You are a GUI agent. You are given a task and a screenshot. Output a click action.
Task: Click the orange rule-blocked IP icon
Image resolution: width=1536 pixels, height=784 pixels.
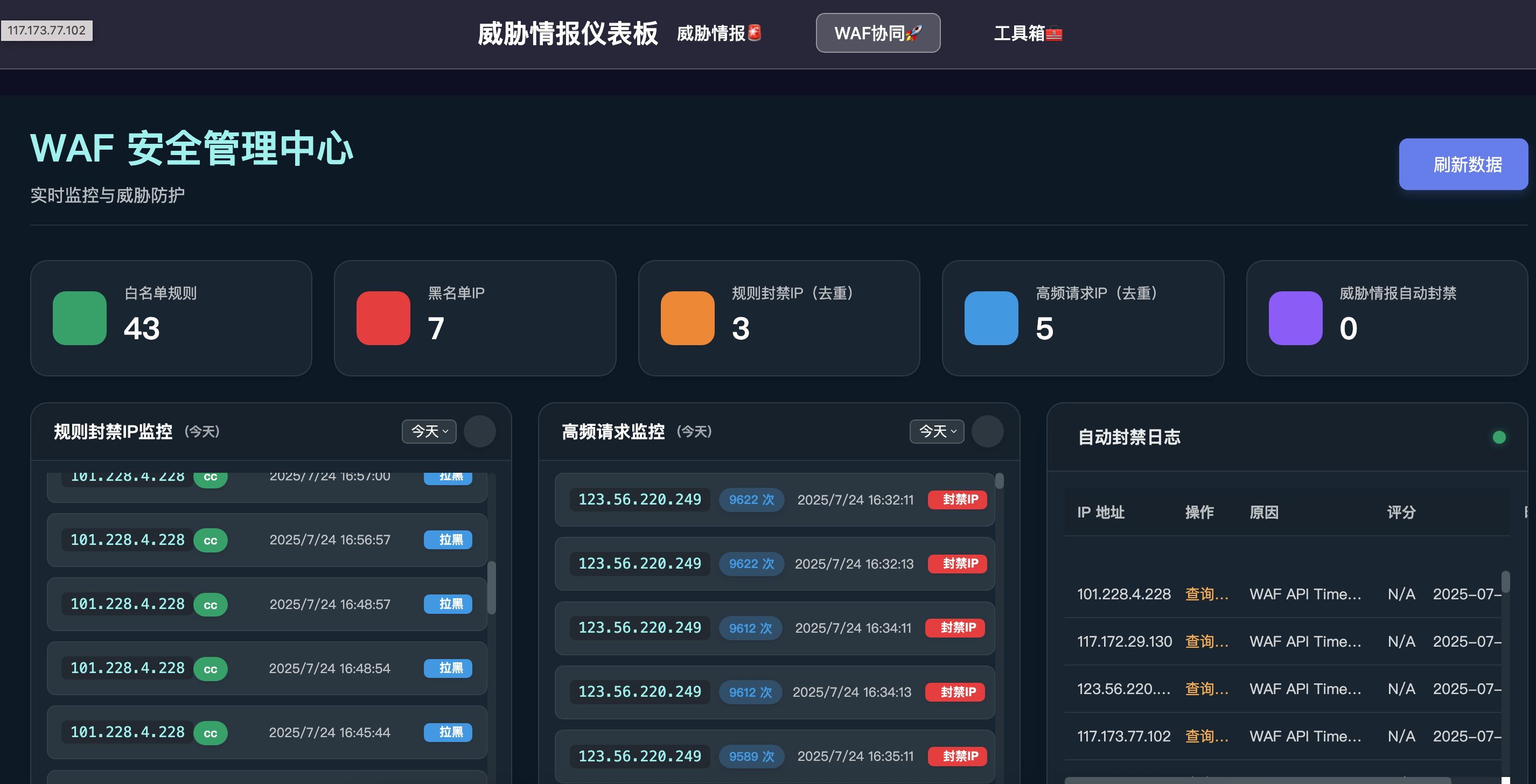pos(687,318)
